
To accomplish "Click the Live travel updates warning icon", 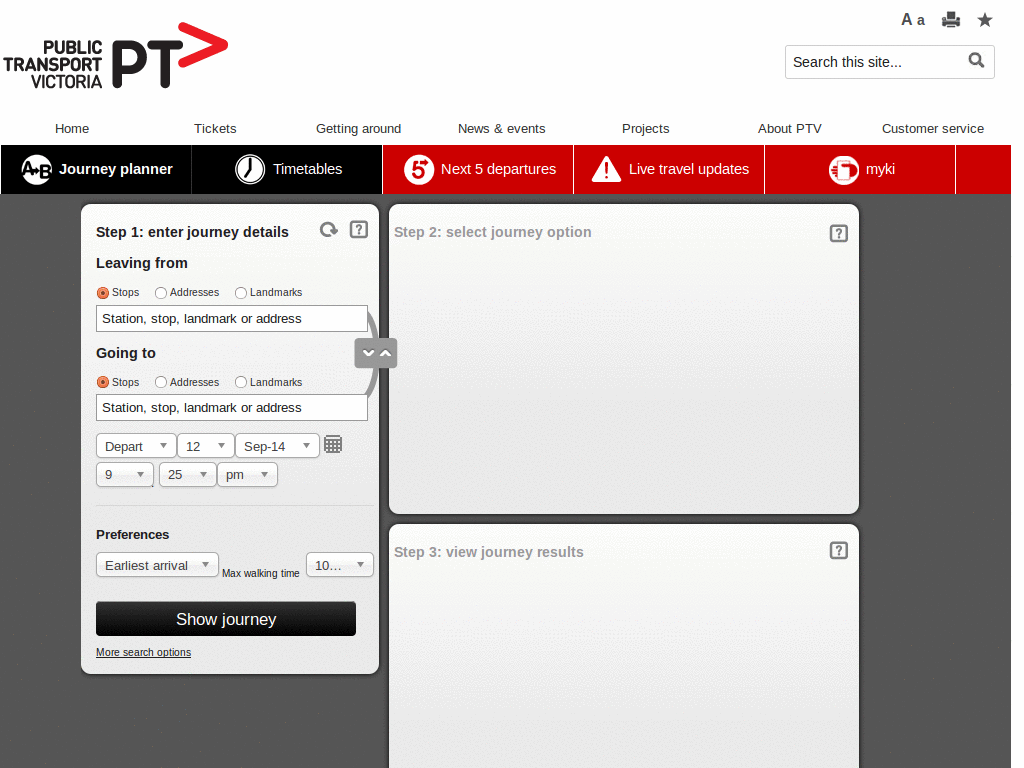I will click(x=606, y=169).
